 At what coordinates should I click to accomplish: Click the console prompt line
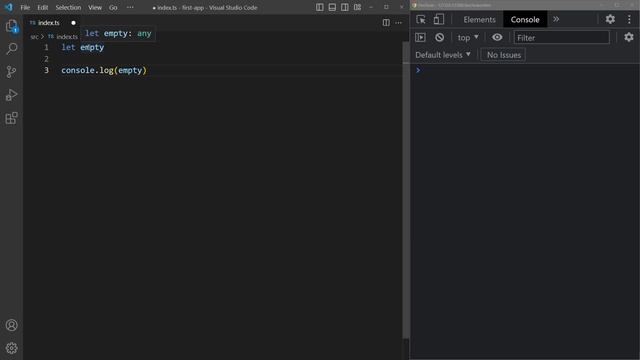pyautogui.click(x=524, y=70)
